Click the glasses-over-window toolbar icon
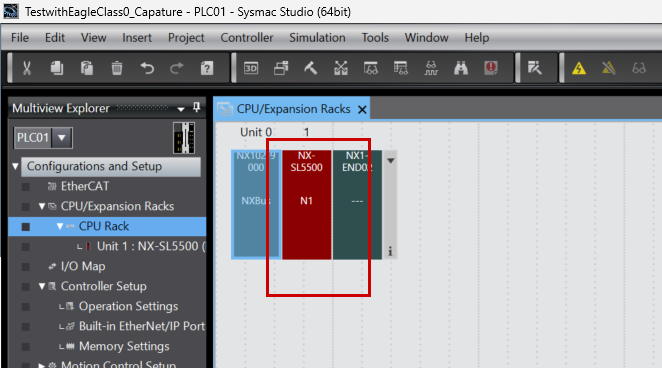 point(371,68)
